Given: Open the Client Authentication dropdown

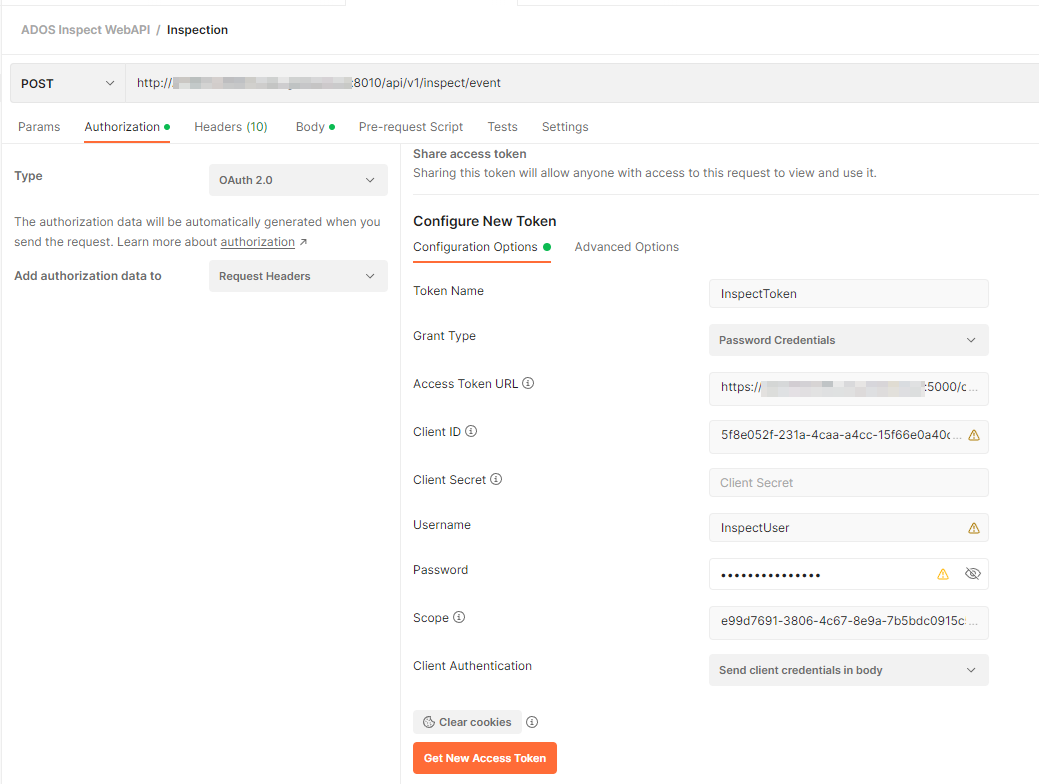Looking at the screenshot, I should coord(848,669).
